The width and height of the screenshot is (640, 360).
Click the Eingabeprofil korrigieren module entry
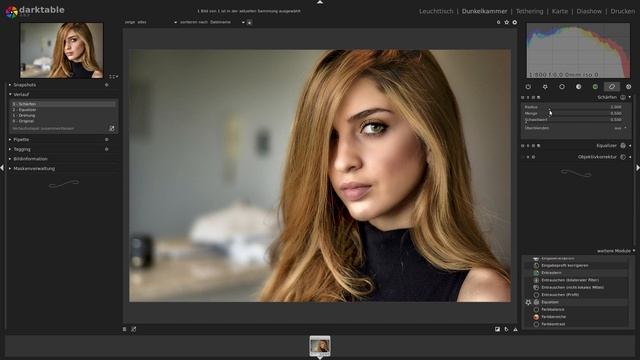pyautogui.click(x=564, y=265)
